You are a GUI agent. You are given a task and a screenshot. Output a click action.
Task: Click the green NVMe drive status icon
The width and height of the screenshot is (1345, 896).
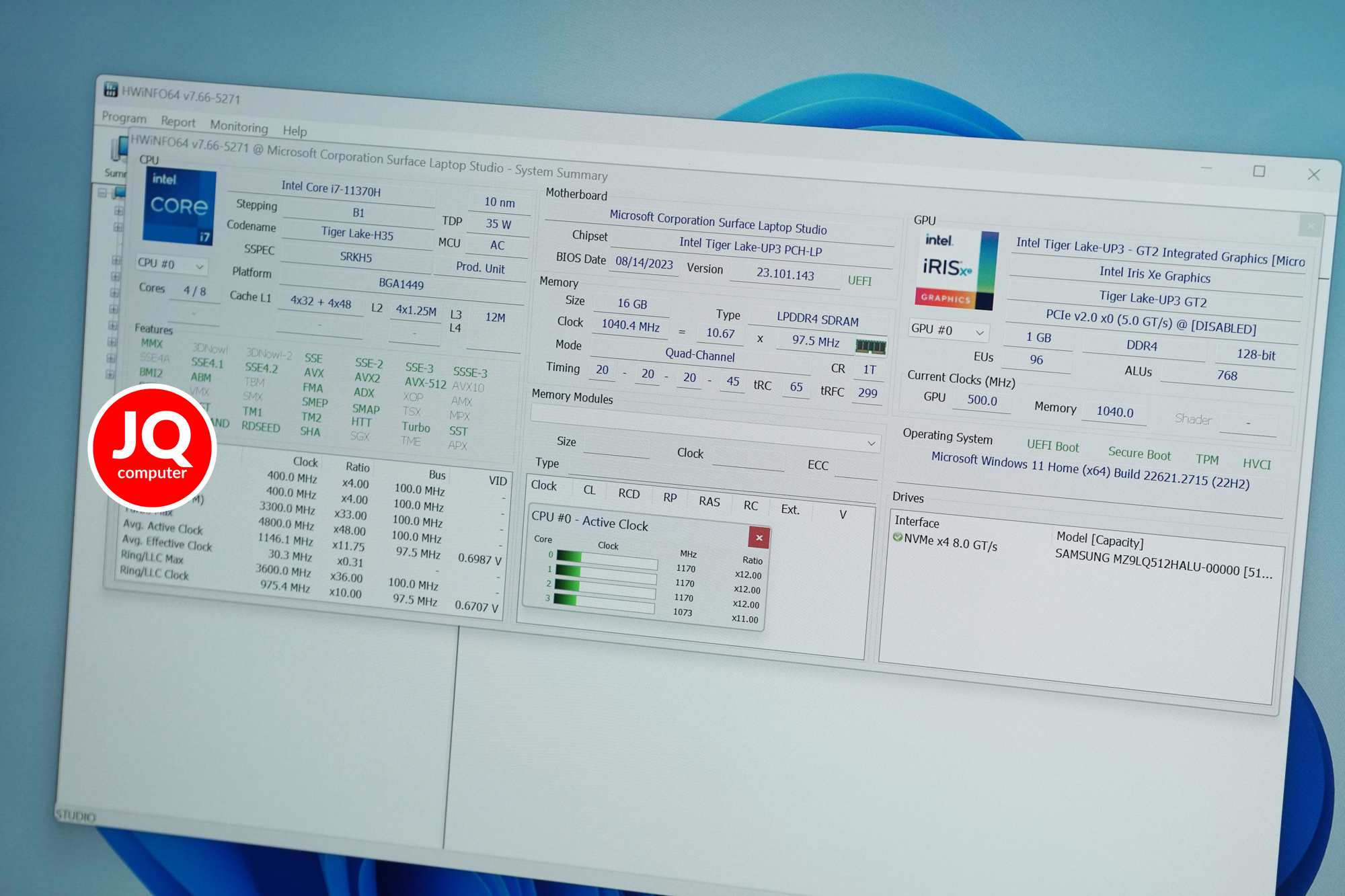point(897,537)
